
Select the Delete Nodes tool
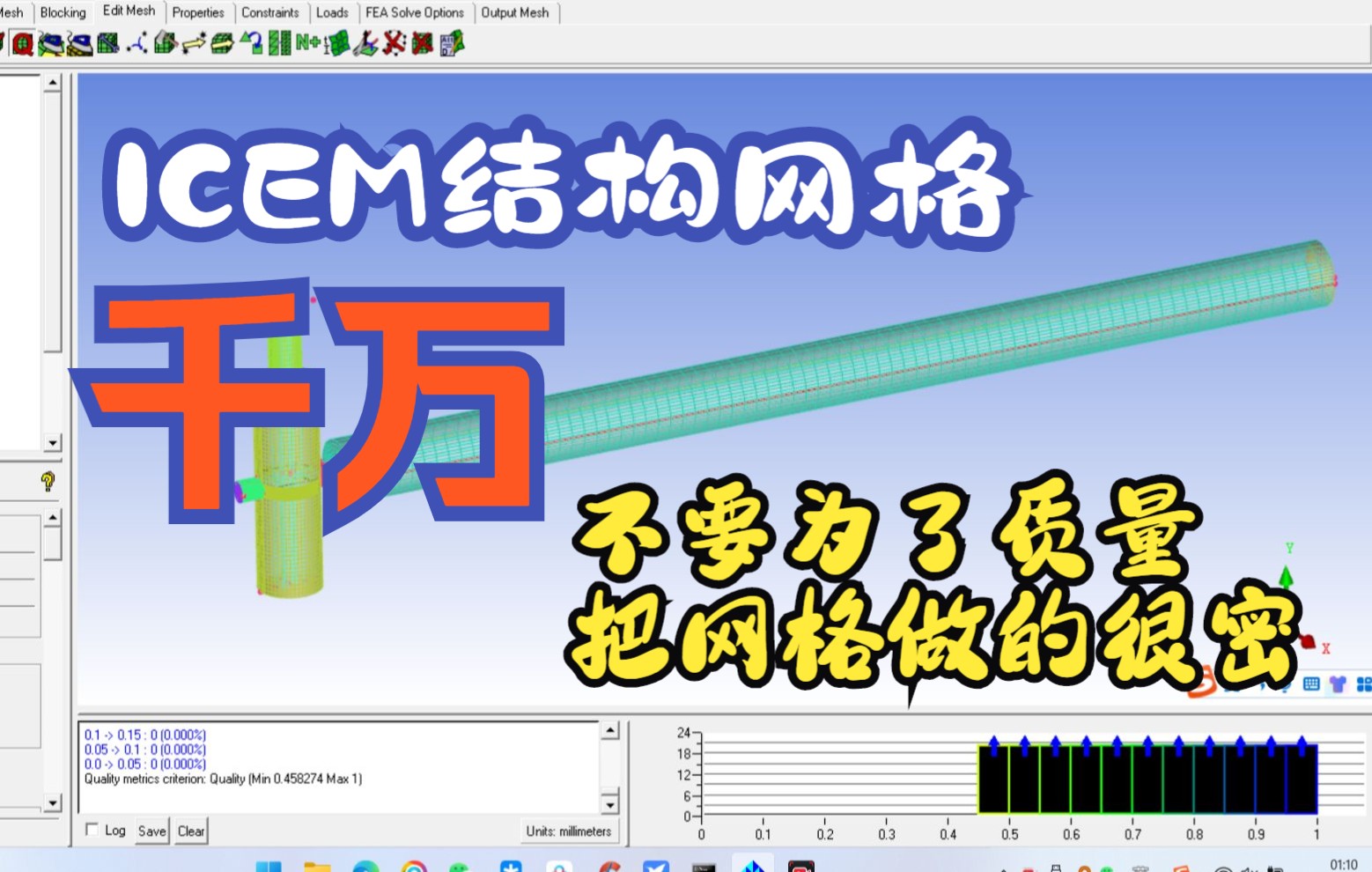pos(394,43)
